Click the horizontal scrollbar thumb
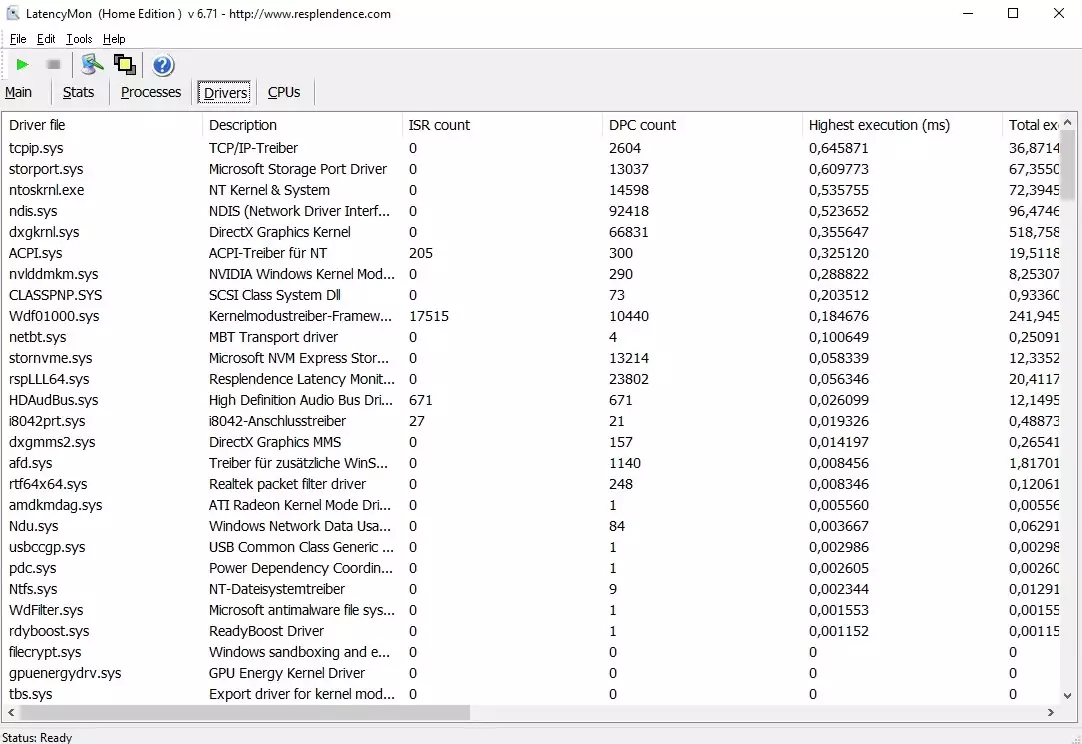1082x744 pixels. (x=244, y=712)
